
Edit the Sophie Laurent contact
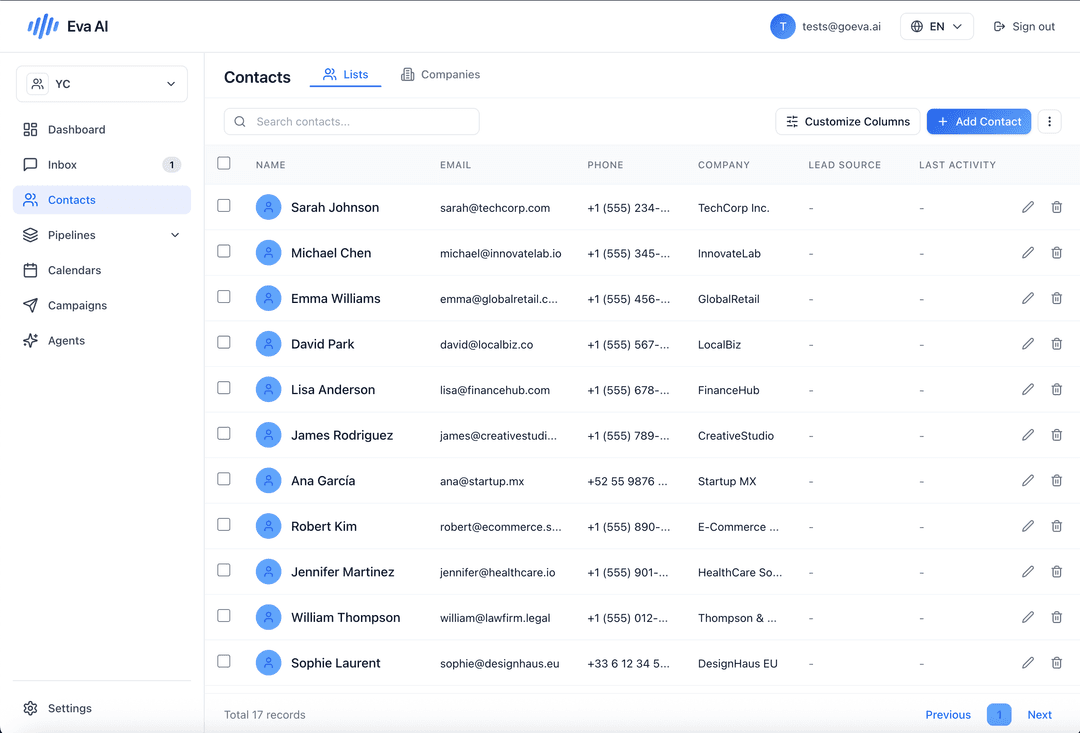pyautogui.click(x=1027, y=663)
